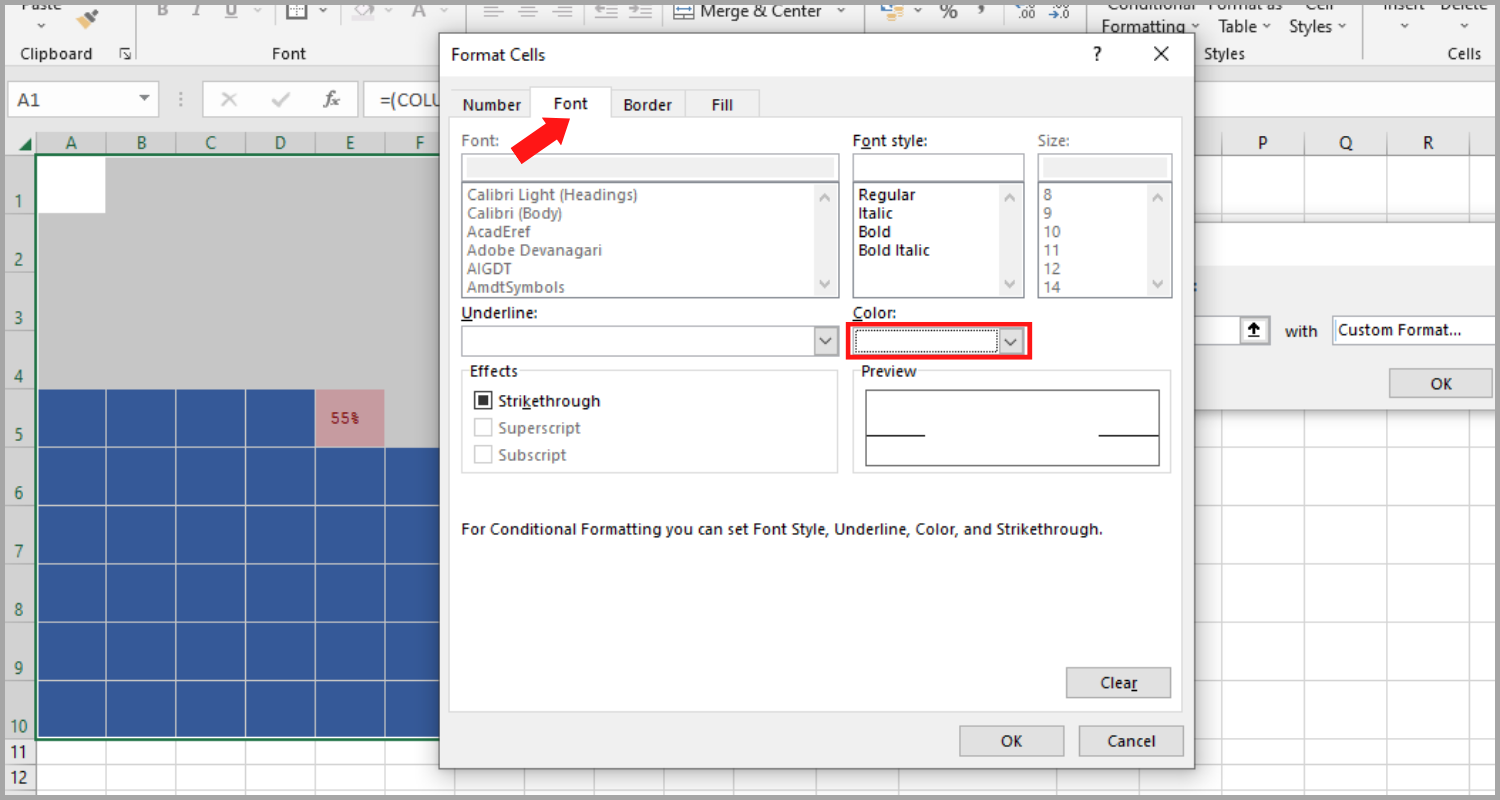Click the collapse dialog range selector icon
This screenshot has width=1500, height=800.
coord(1255,331)
